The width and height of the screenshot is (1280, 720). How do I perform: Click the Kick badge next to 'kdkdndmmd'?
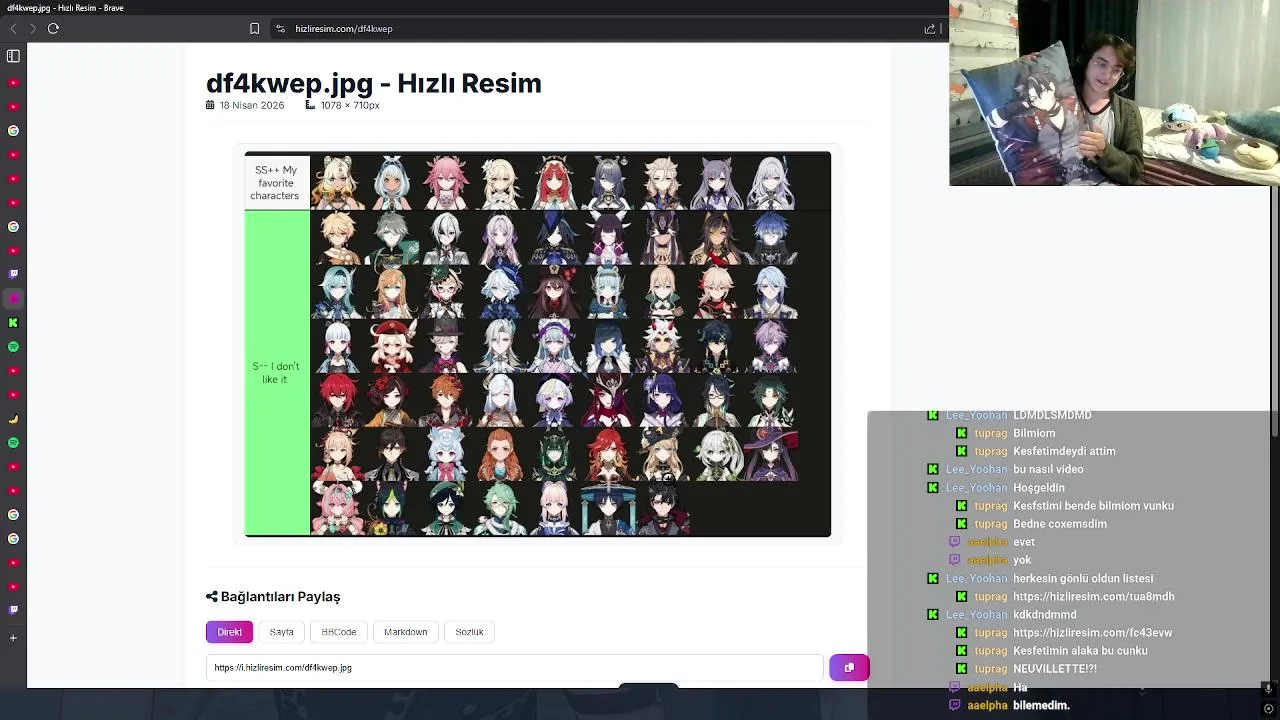coord(933,615)
